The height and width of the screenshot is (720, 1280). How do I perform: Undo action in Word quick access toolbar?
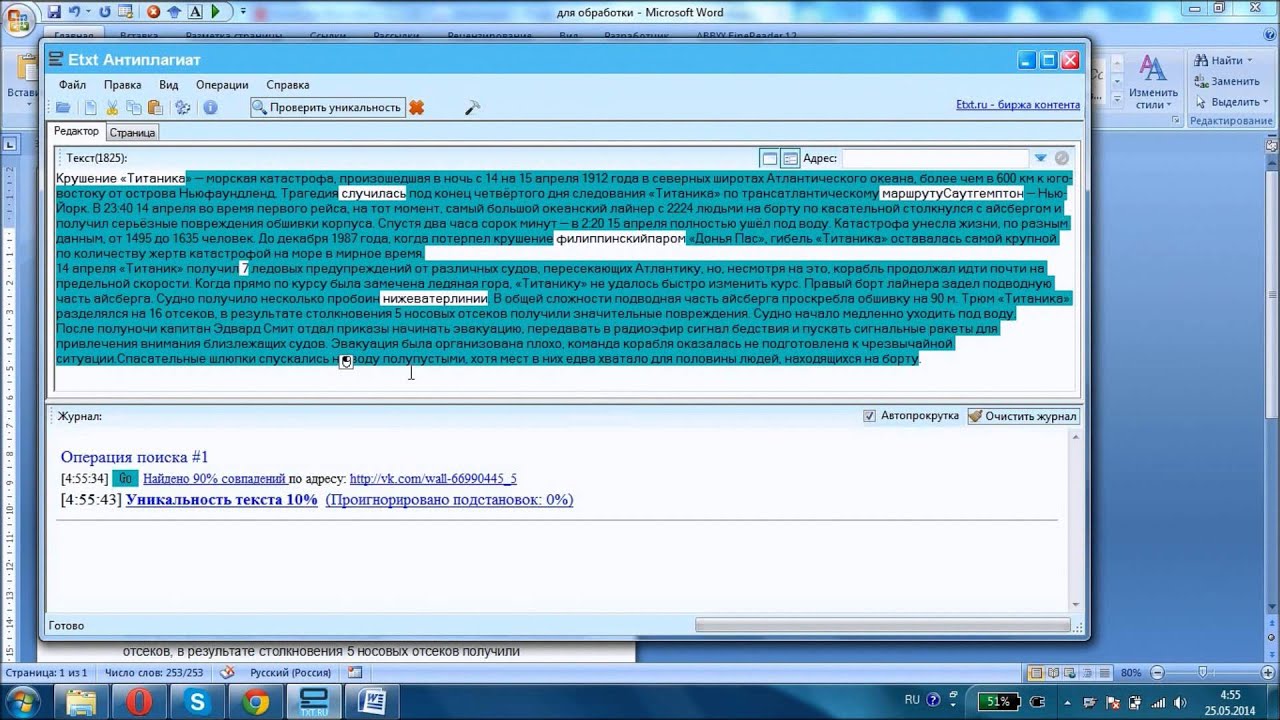tap(75, 12)
